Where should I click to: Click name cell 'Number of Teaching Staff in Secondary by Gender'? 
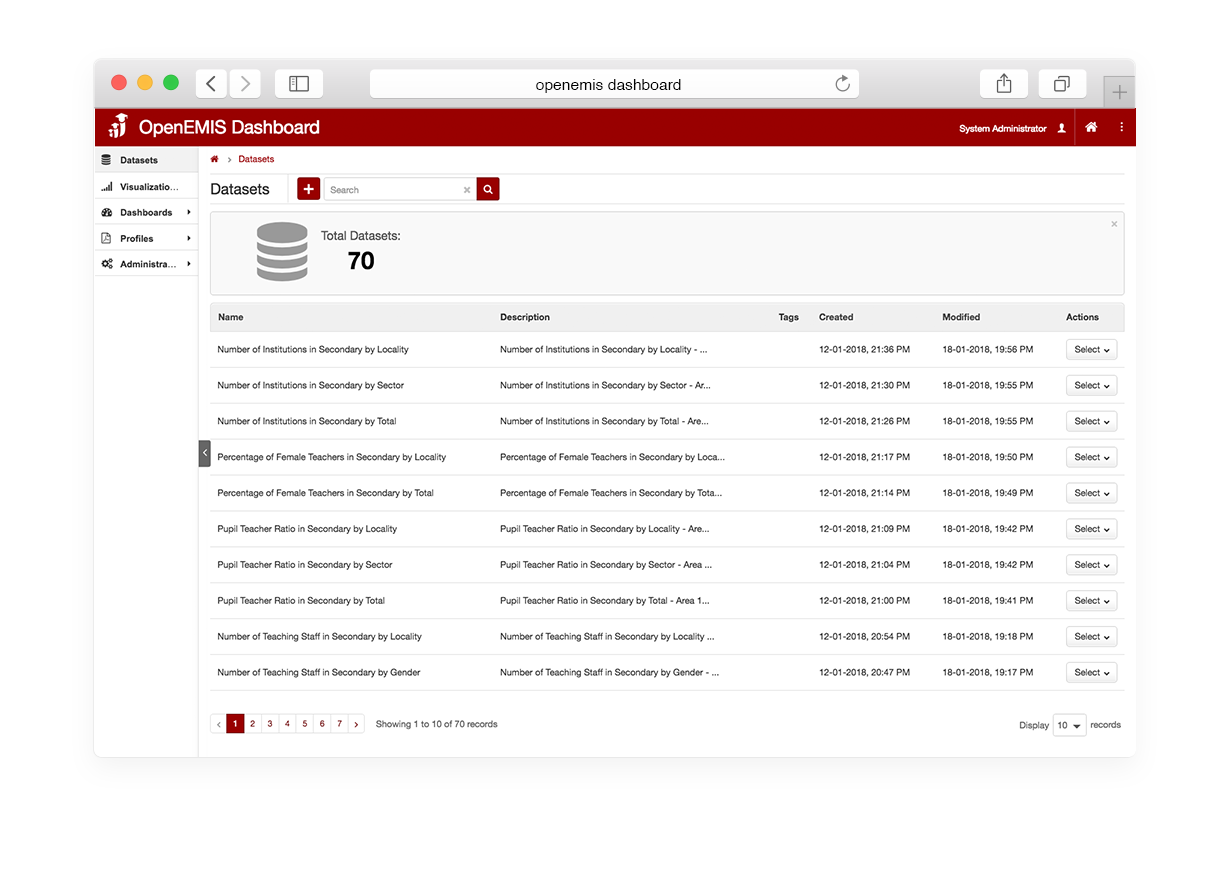tap(319, 673)
